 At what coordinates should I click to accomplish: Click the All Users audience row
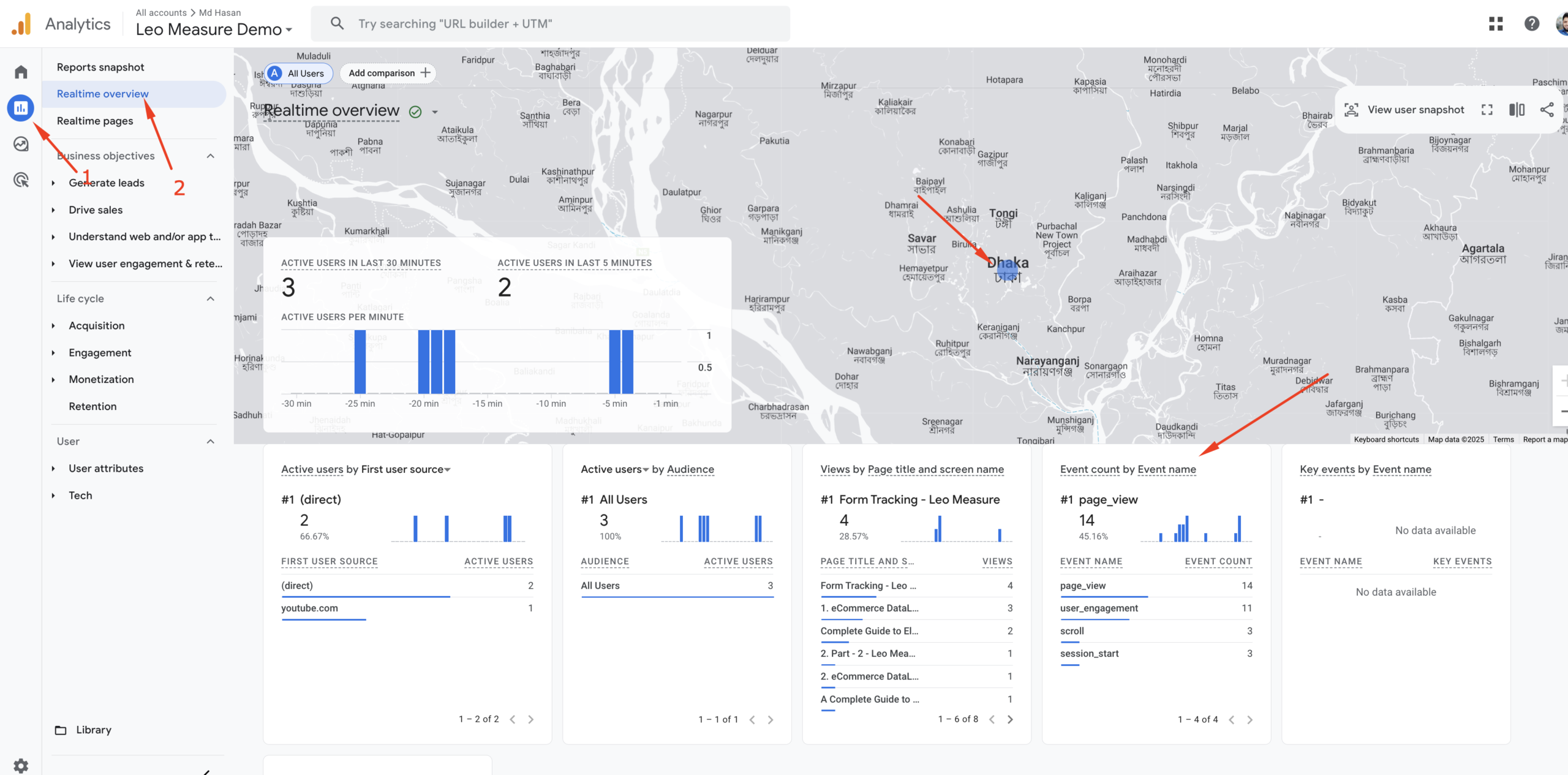click(x=677, y=586)
